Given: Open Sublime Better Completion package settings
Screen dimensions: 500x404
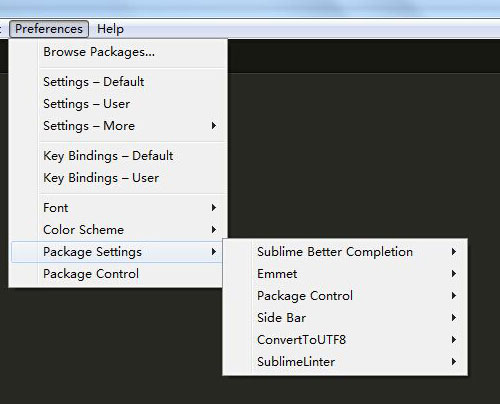Looking at the screenshot, I should point(345,252).
